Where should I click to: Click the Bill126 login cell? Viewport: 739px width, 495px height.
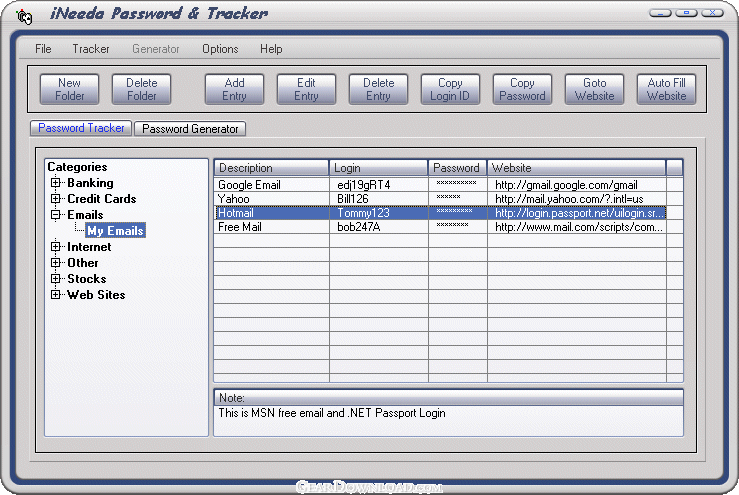click(378, 199)
